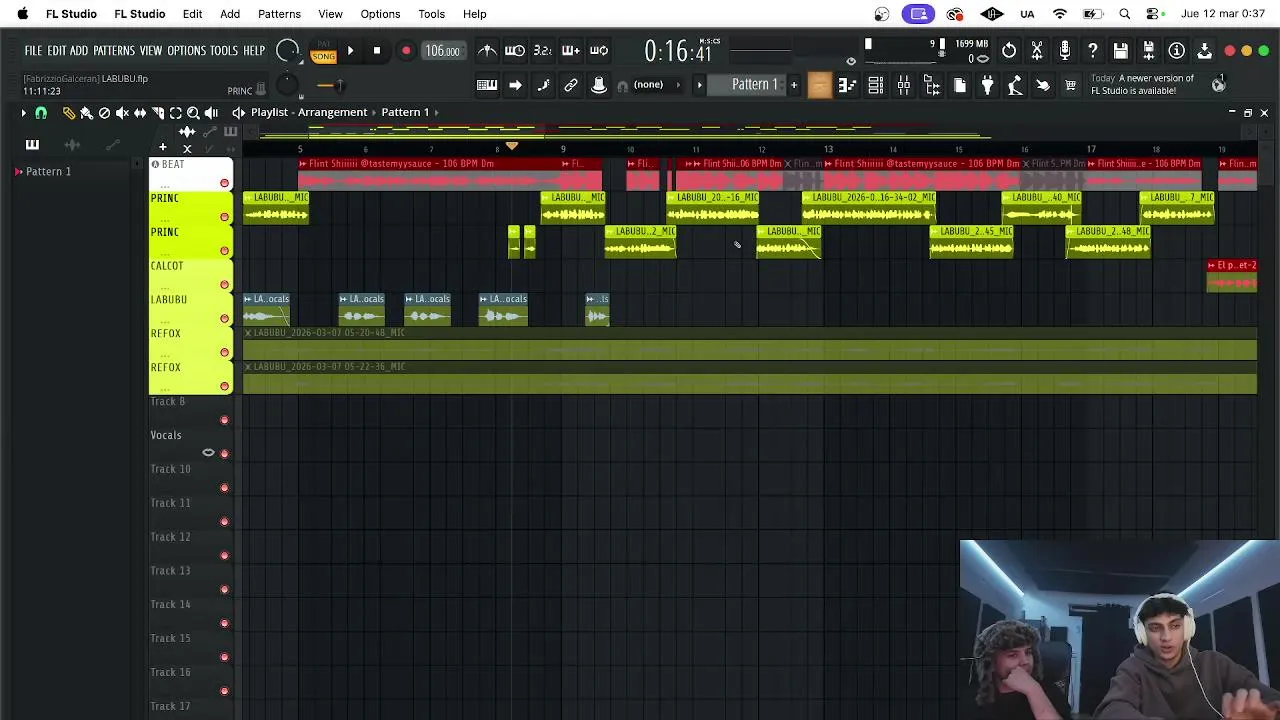Select the Slice tool in playlist toolbar

point(158,113)
